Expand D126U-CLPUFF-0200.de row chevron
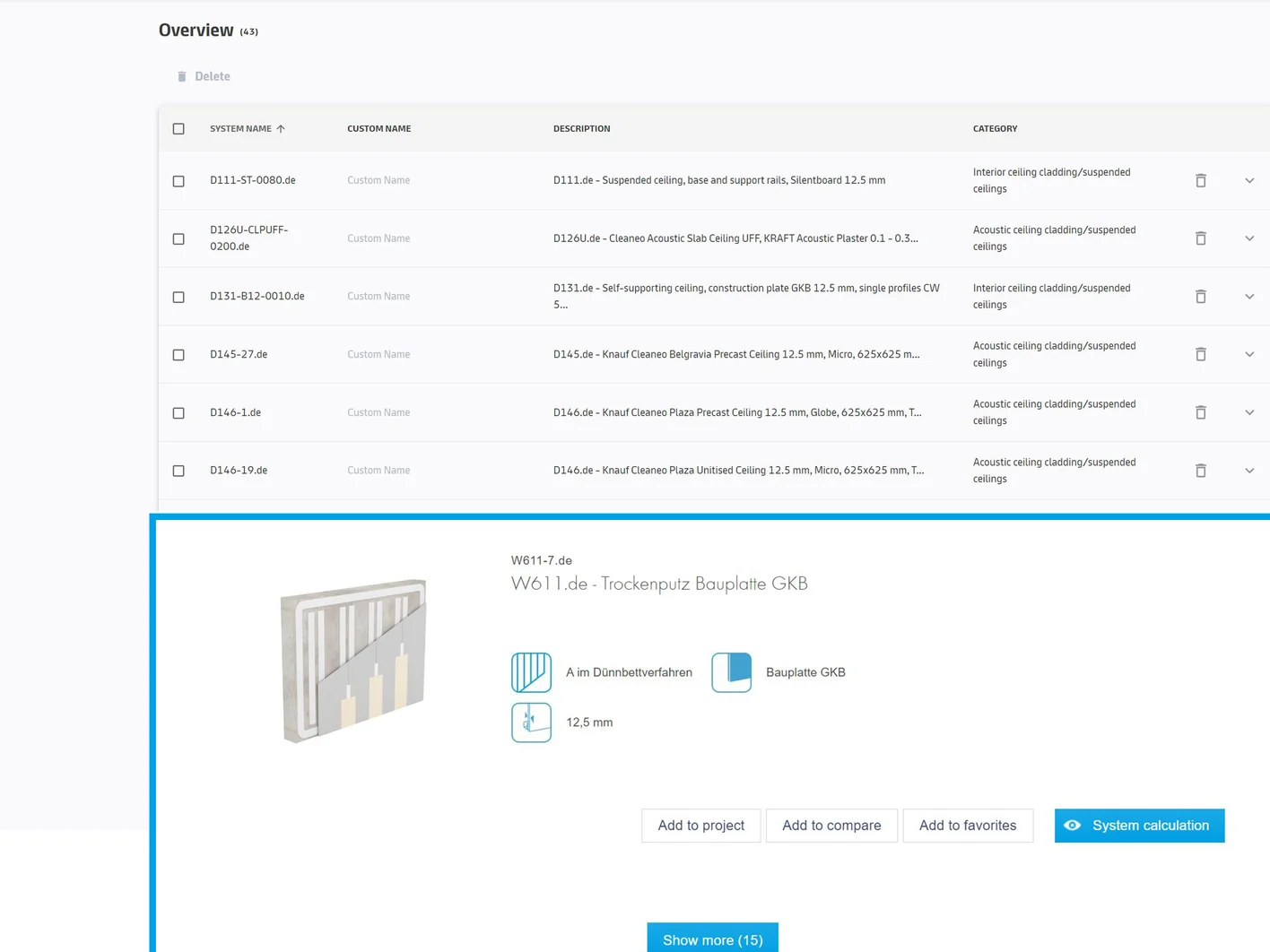 [1249, 238]
